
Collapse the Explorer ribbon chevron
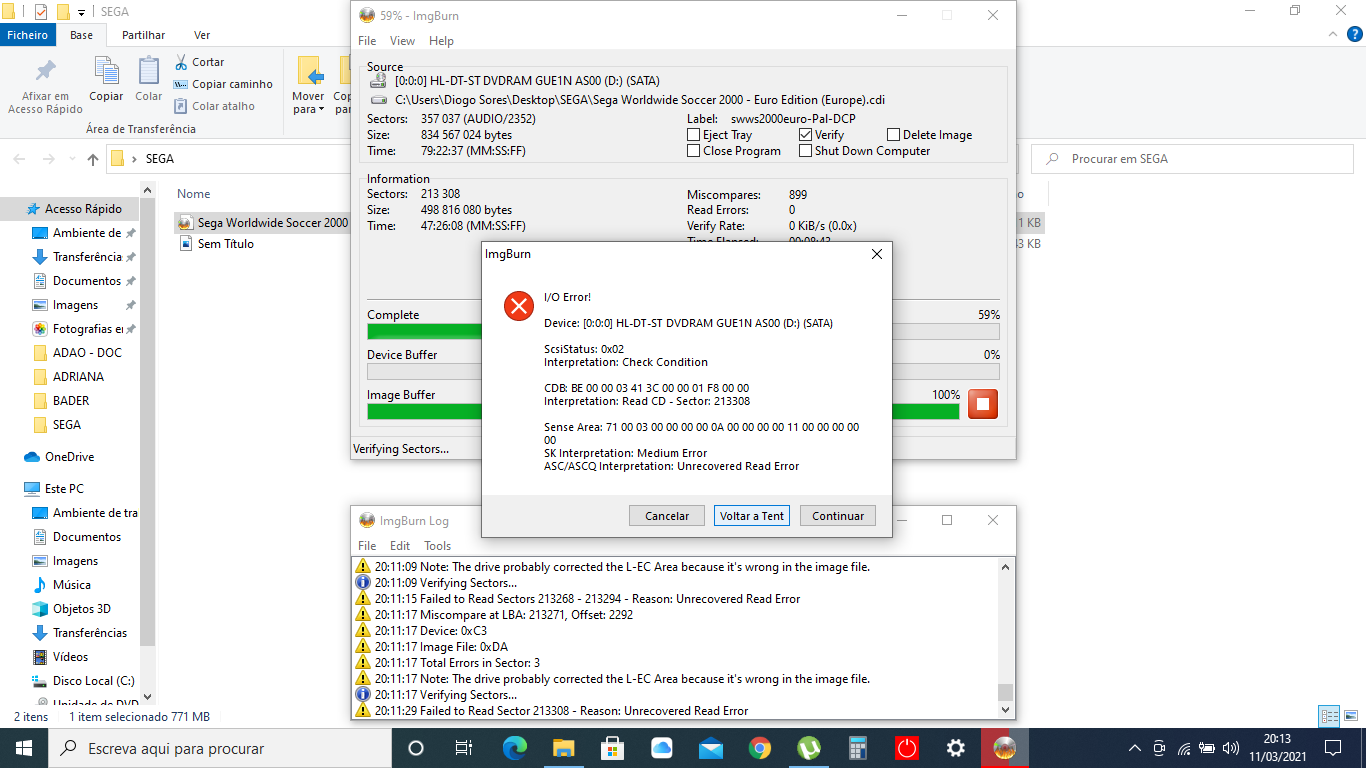pos(1331,35)
